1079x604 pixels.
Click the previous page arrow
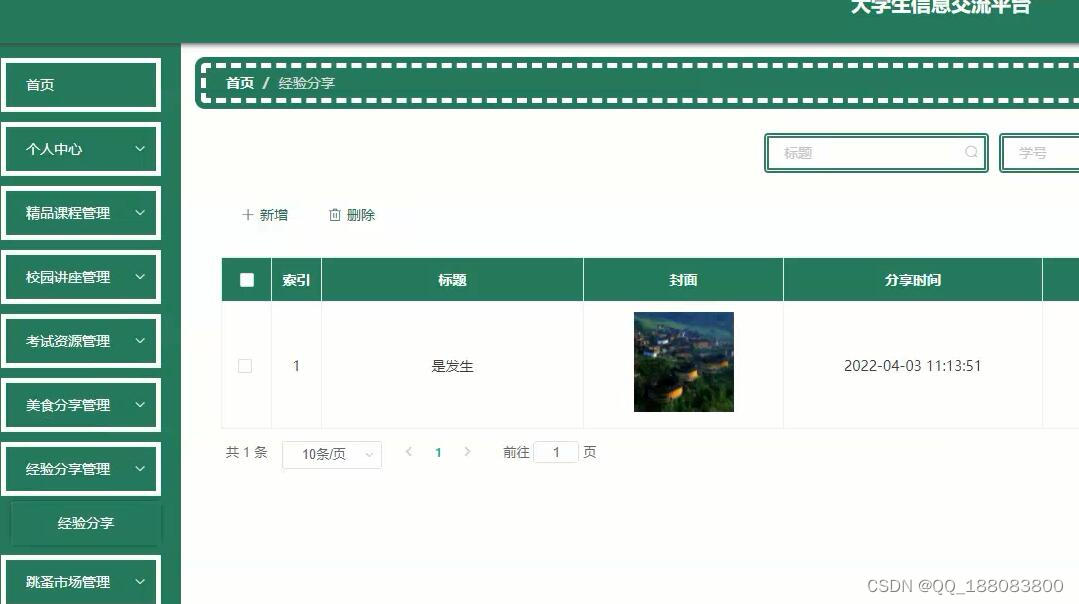tap(409, 452)
